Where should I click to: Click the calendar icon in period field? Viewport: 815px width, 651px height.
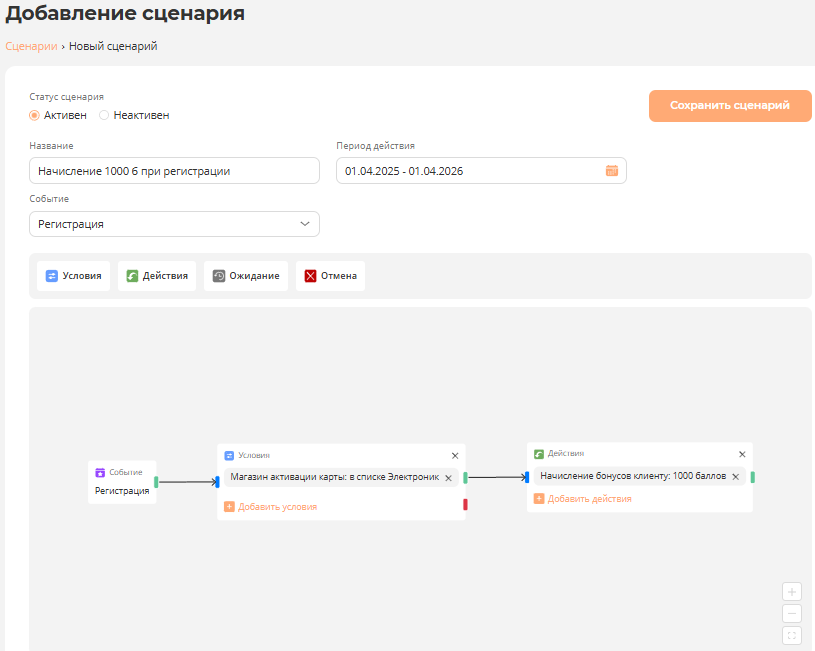click(612, 171)
